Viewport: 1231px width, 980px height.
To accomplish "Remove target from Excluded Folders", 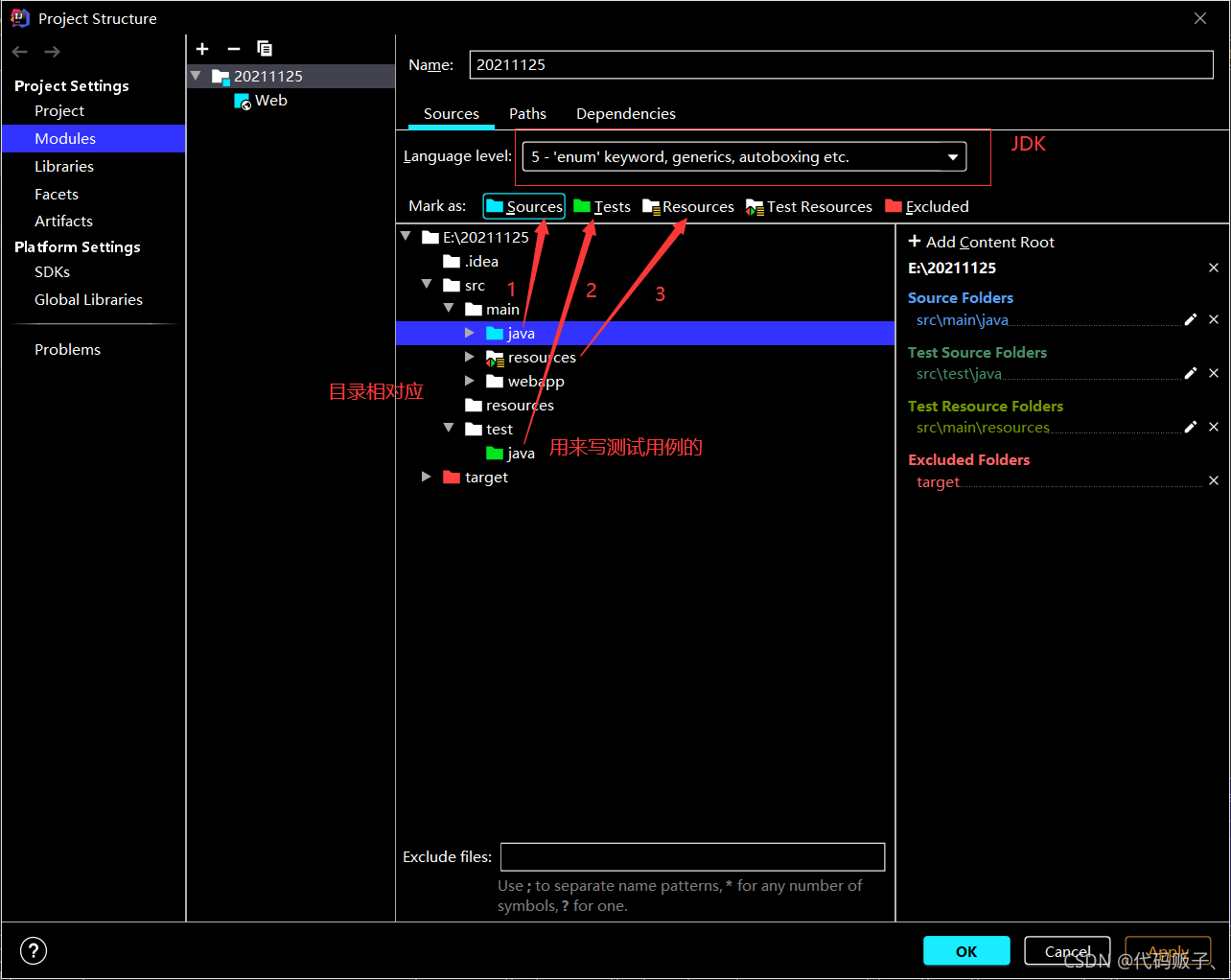I will pyautogui.click(x=1214, y=480).
